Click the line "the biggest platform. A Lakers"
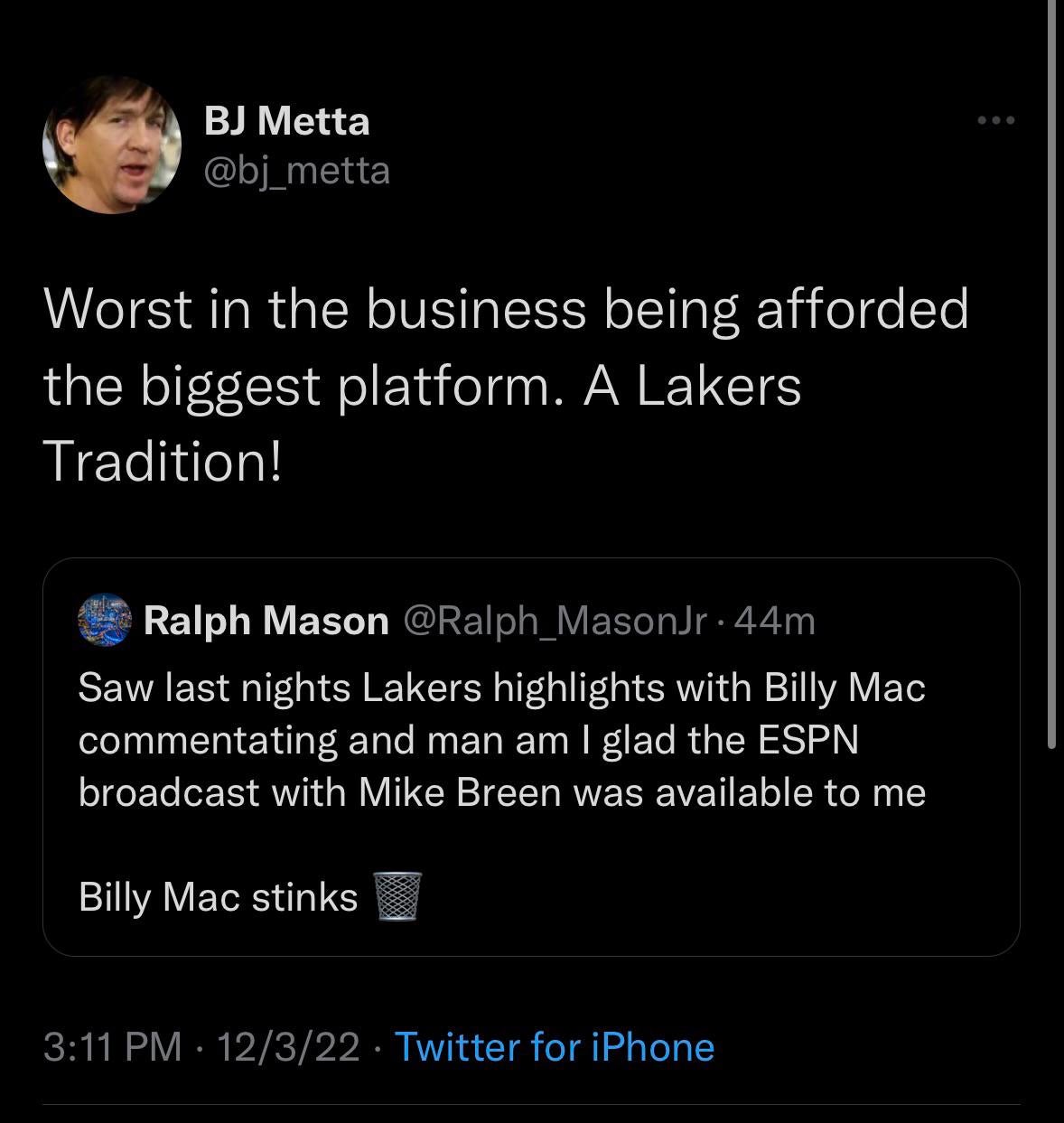The image size is (1064, 1123). tap(423, 386)
